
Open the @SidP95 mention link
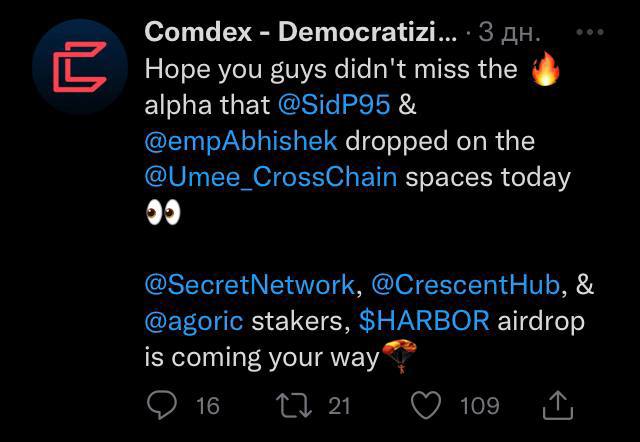pyautogui.click(x=334, y=105)
